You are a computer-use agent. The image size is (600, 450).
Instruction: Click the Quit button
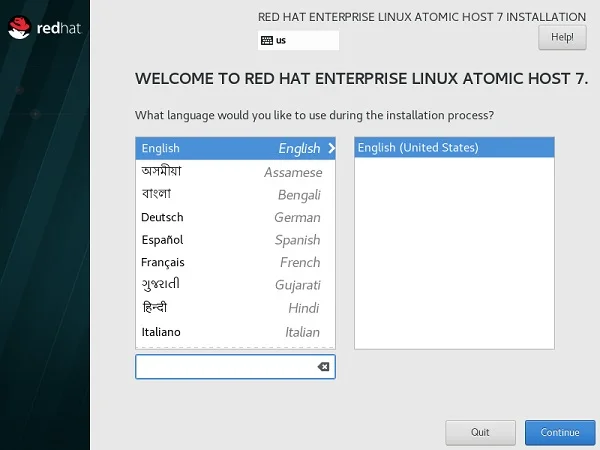pyautogui.click(x=480, y=432)
